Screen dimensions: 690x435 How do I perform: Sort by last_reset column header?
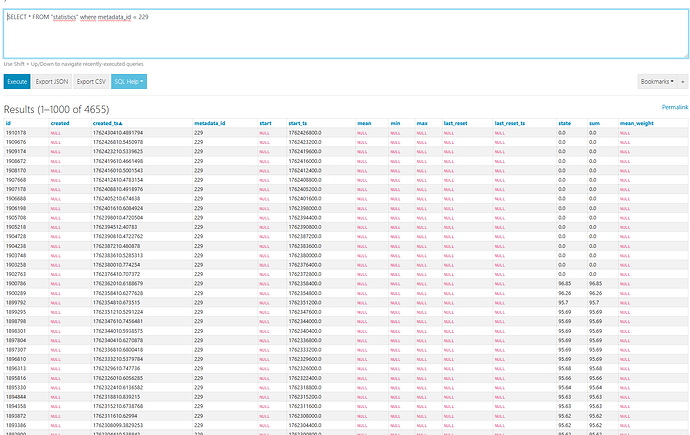tap(457, 123)
